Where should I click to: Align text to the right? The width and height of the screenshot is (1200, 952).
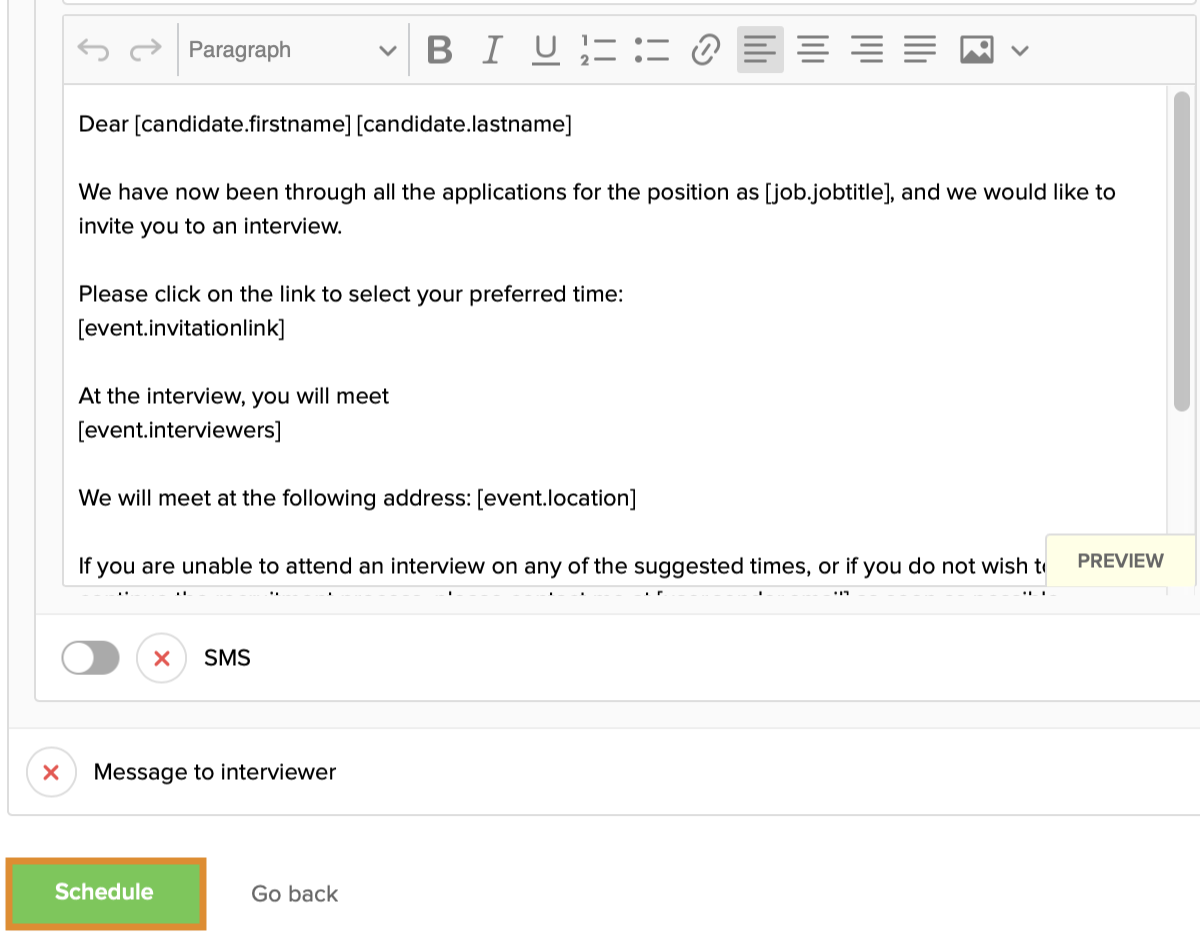pos(867,50)
